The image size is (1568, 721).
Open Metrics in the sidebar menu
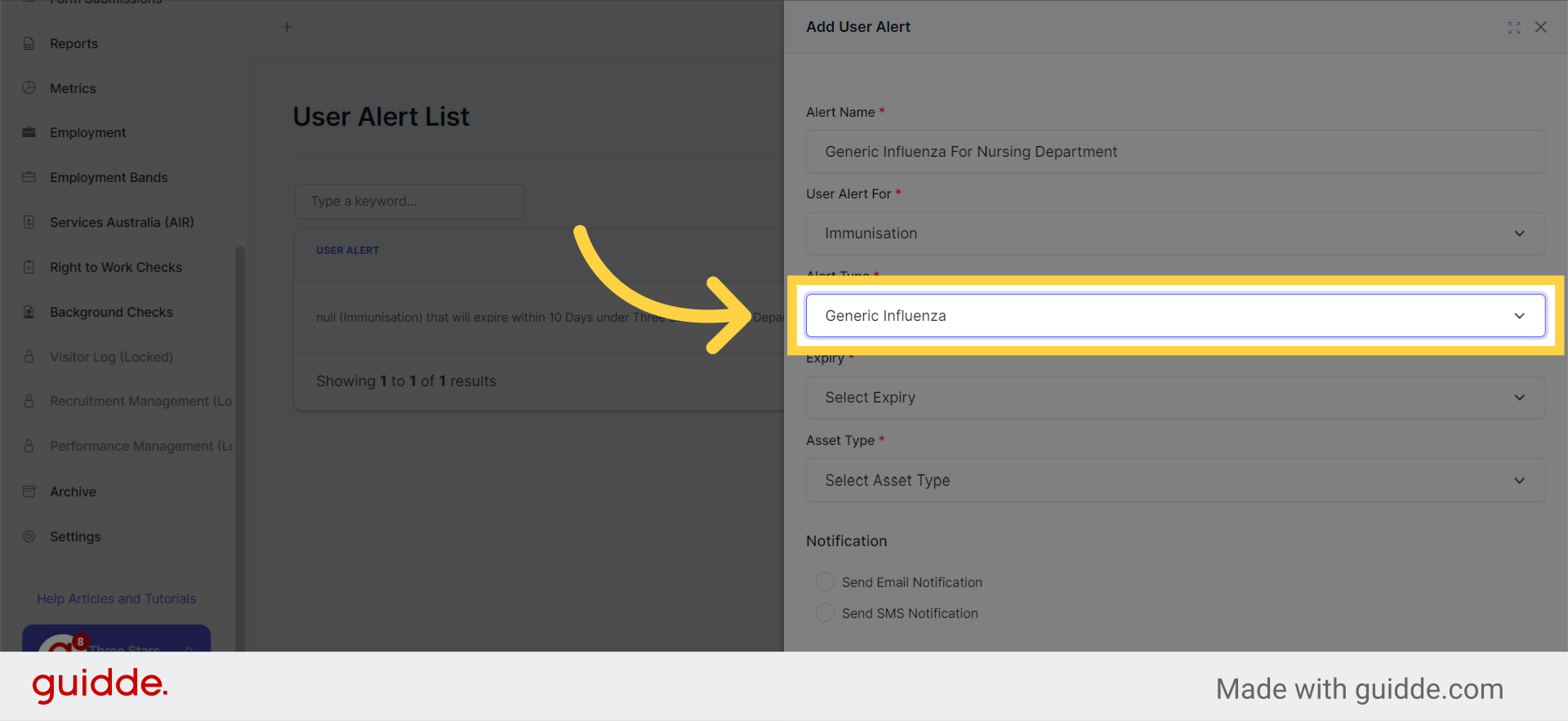73,88
